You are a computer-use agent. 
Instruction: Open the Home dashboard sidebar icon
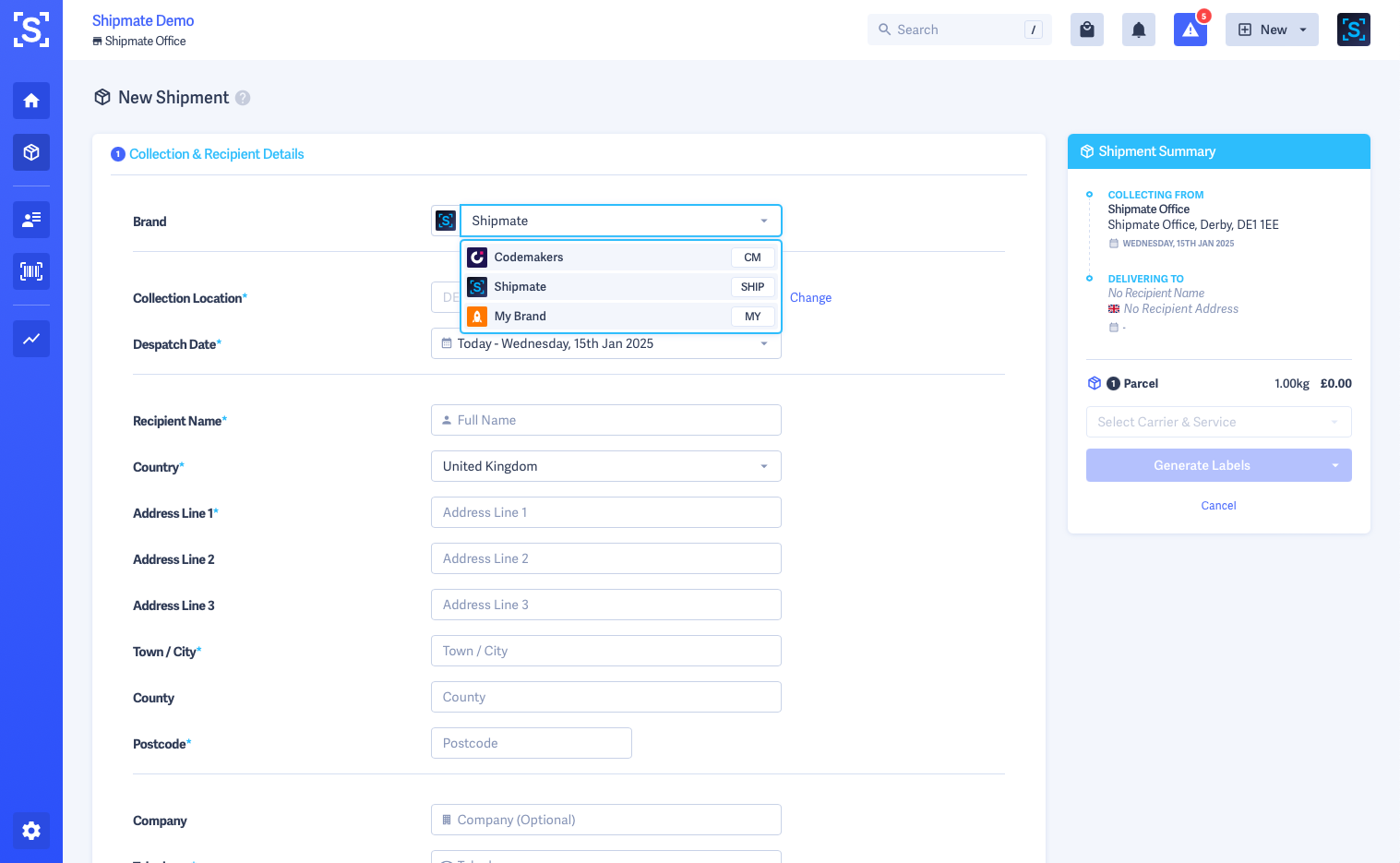31,101
